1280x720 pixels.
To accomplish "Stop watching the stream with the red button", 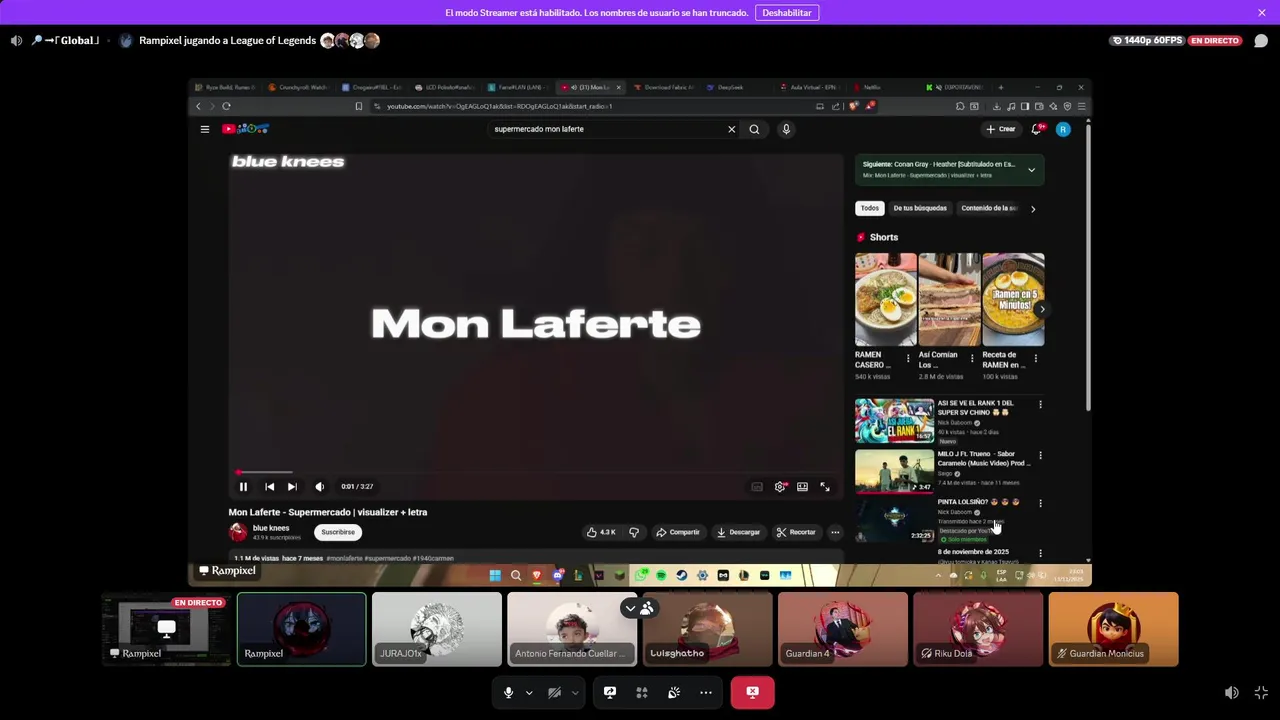I will 752,692.
